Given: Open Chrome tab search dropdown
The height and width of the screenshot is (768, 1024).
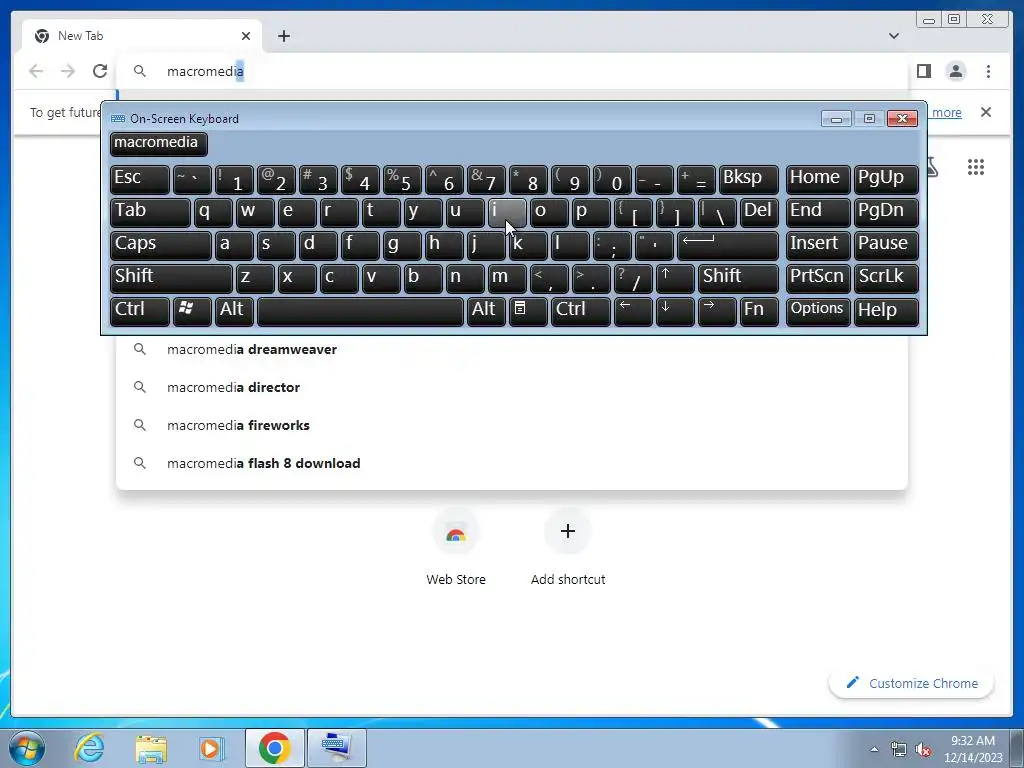Looking at the screenshot, I should [x=893, y=36].
